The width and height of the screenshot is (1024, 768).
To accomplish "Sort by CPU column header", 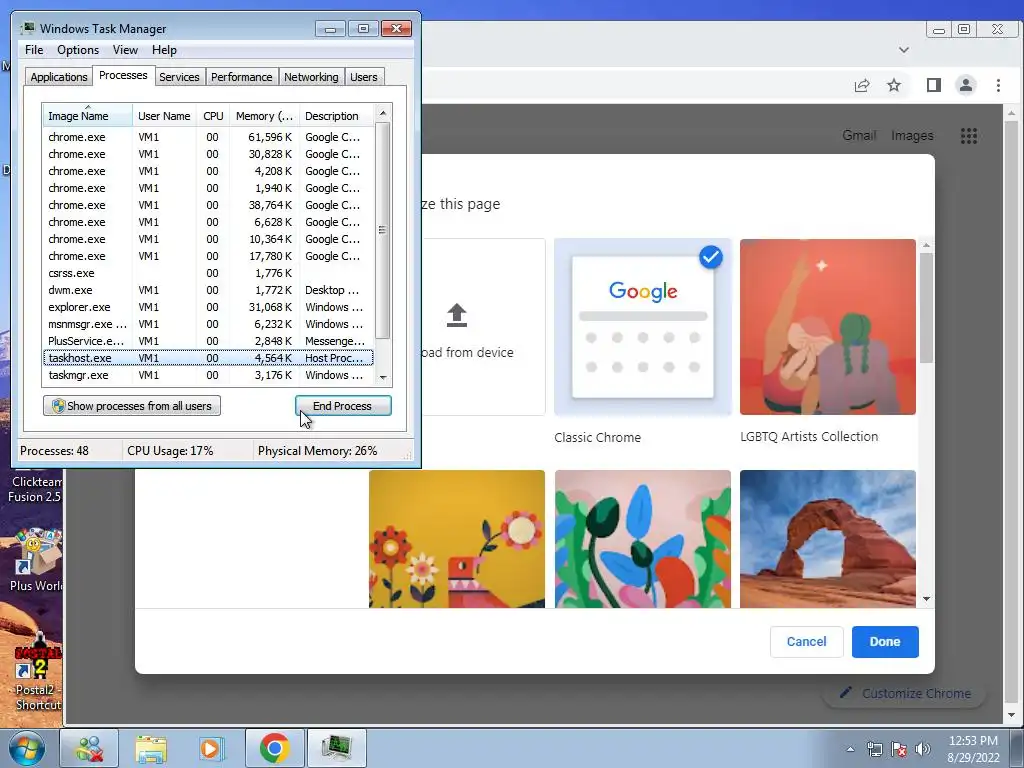I will point(213,116).
